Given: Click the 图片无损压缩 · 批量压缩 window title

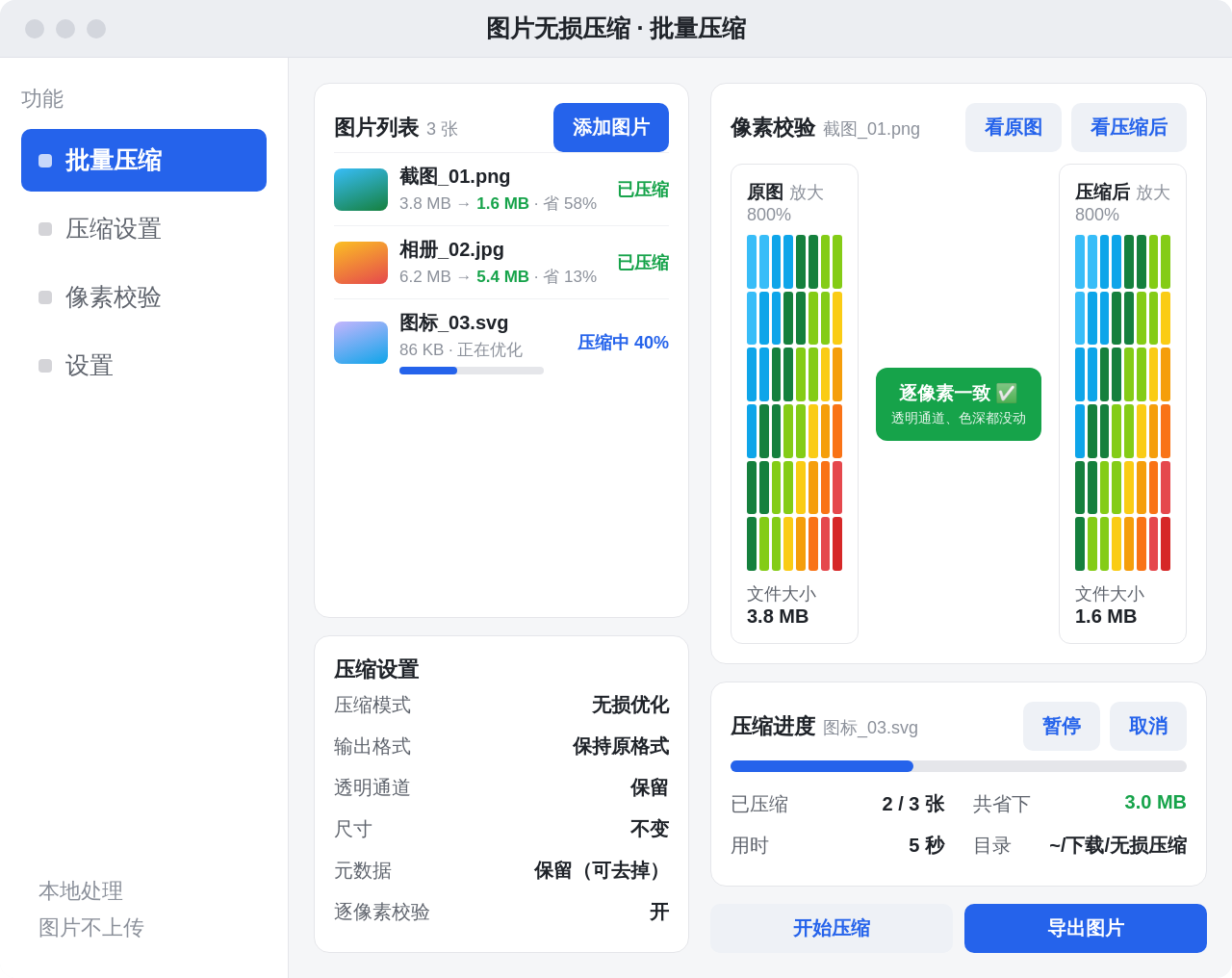Looking at the screenshot, I should click(x=616, y=29).
